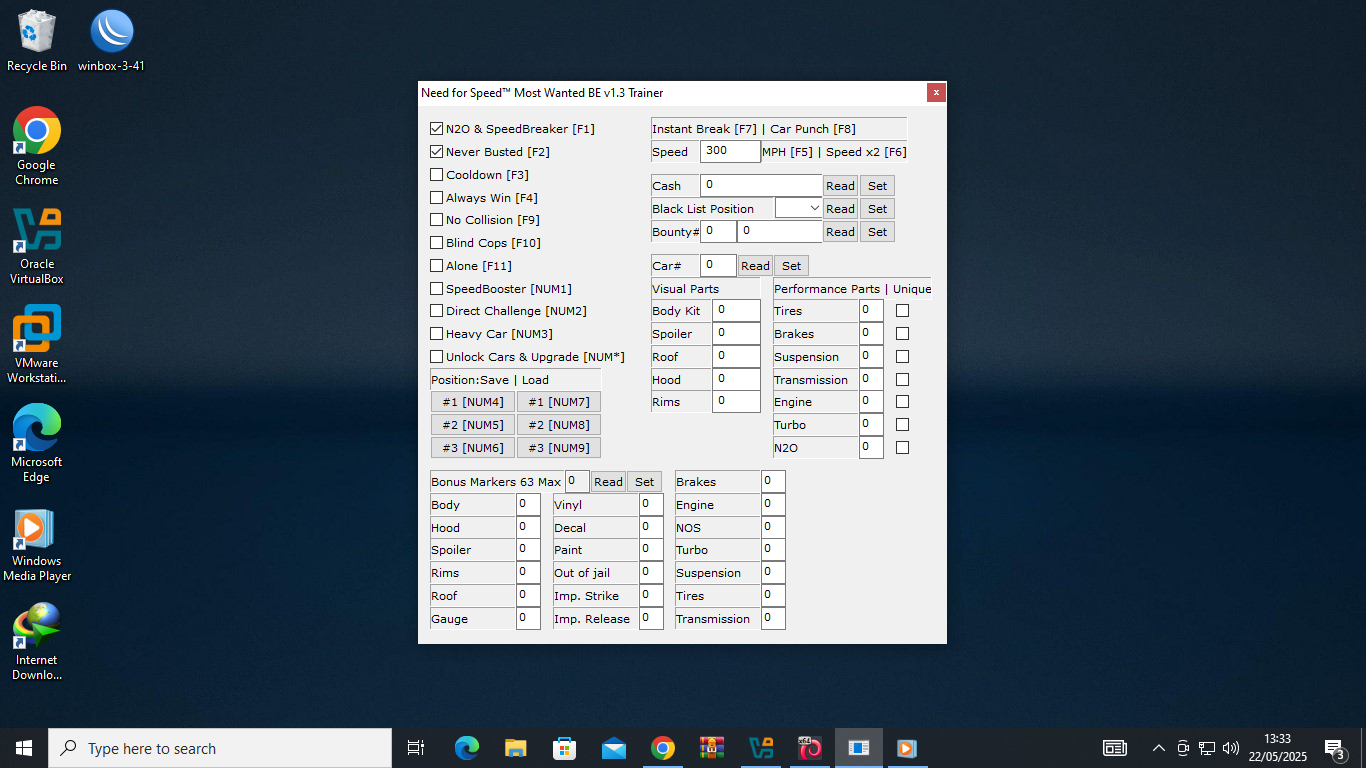Click the Set button for Cash
This screenshot has height=768, width=1366.
tap(877, 186)
